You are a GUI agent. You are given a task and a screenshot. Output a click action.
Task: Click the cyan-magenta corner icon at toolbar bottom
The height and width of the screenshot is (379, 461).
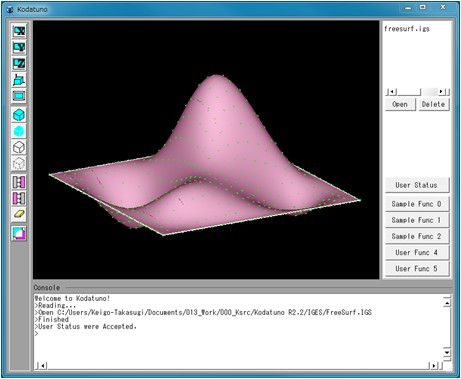tap(19, 233)
